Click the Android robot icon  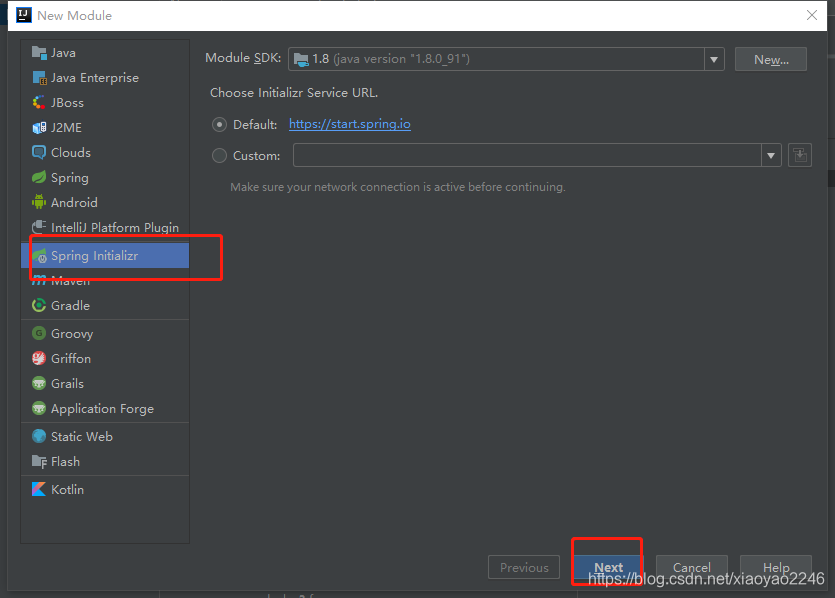pyautogui.click(x=39, y=202)
